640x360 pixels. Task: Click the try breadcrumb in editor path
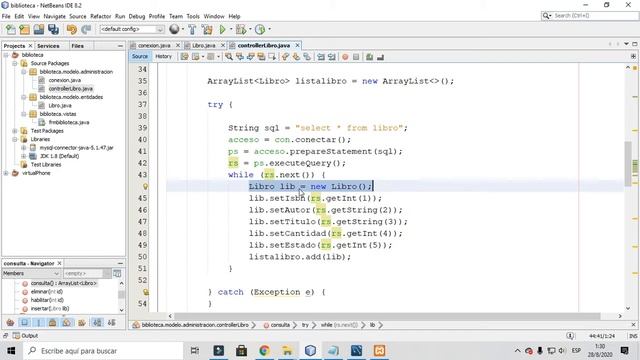click(305, 325)
